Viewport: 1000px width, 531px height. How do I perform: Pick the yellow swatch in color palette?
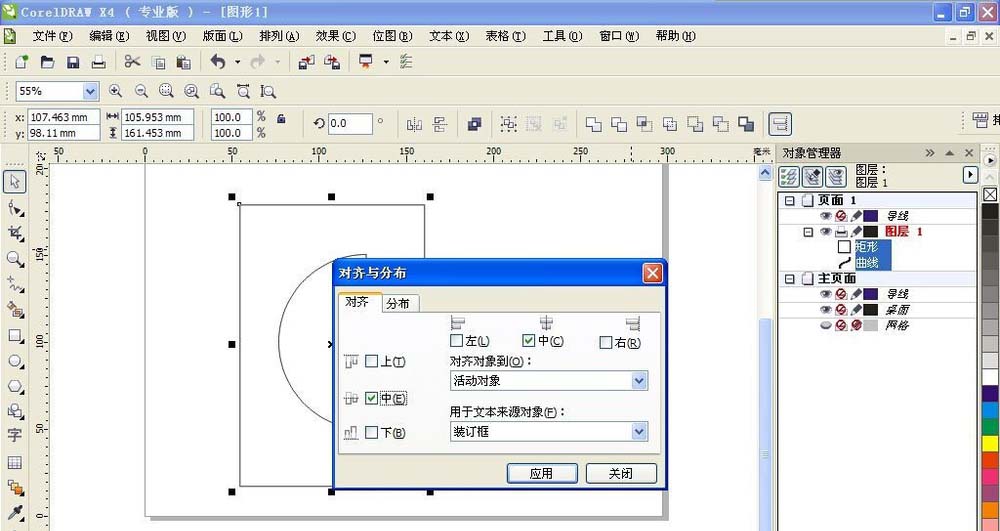990,444
